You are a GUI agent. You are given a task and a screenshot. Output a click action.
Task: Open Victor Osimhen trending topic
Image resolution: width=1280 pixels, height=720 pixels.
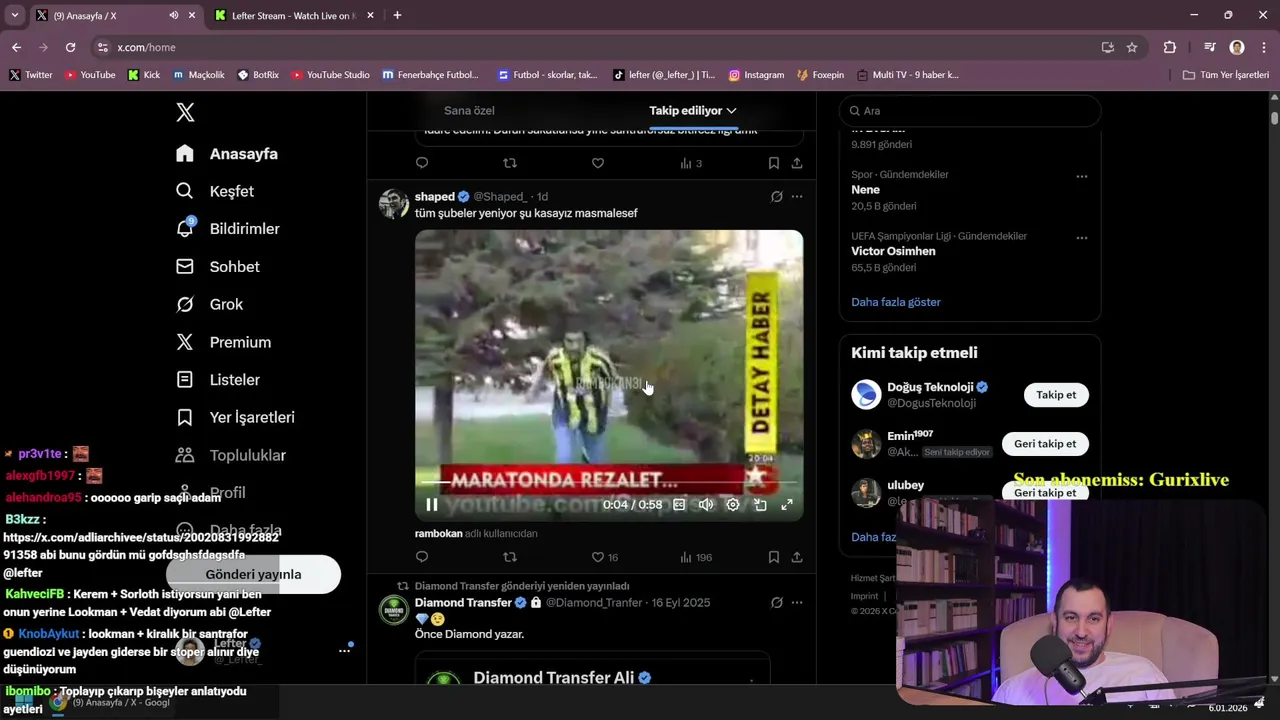(893, 252)
